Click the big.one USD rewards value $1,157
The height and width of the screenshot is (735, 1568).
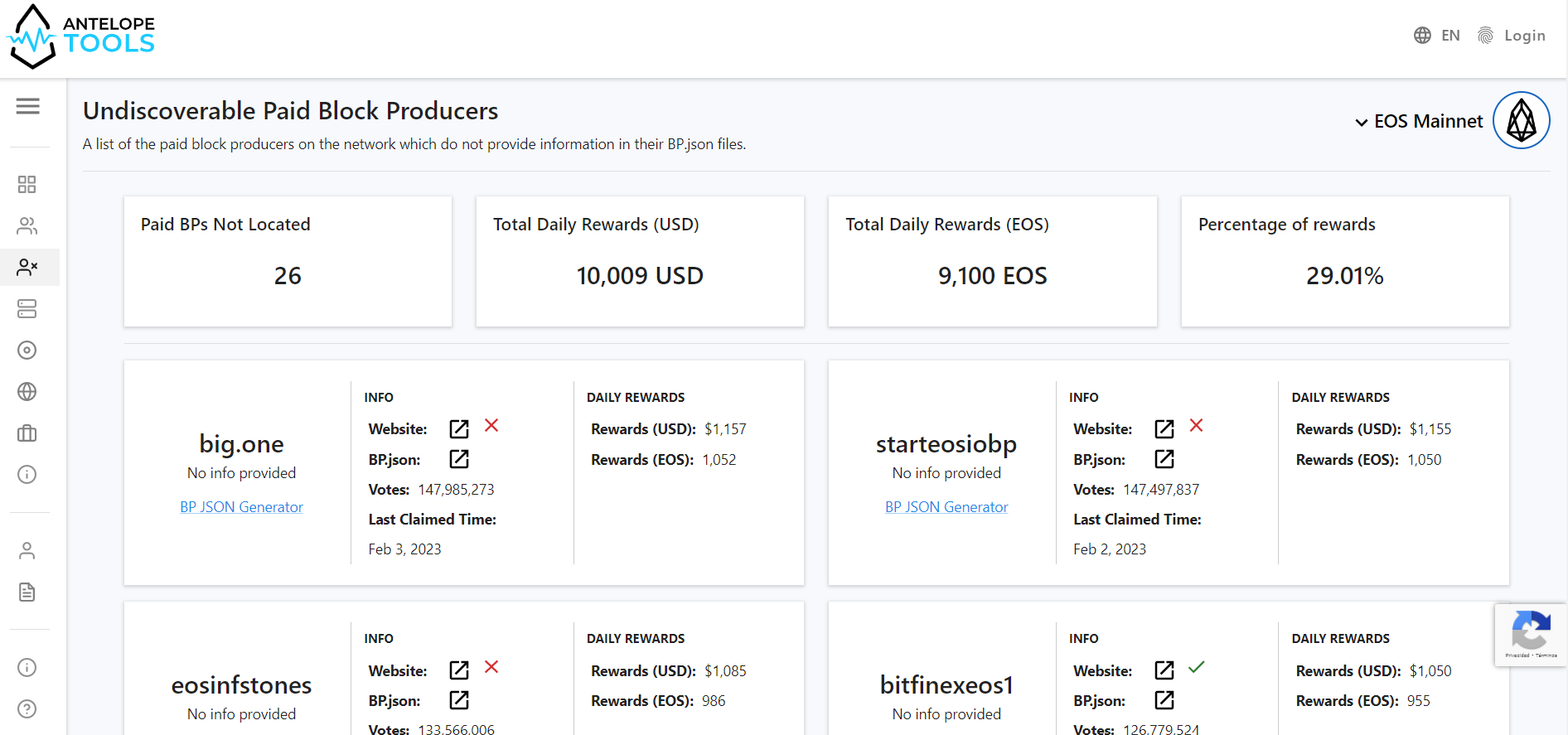click(725, 428)
